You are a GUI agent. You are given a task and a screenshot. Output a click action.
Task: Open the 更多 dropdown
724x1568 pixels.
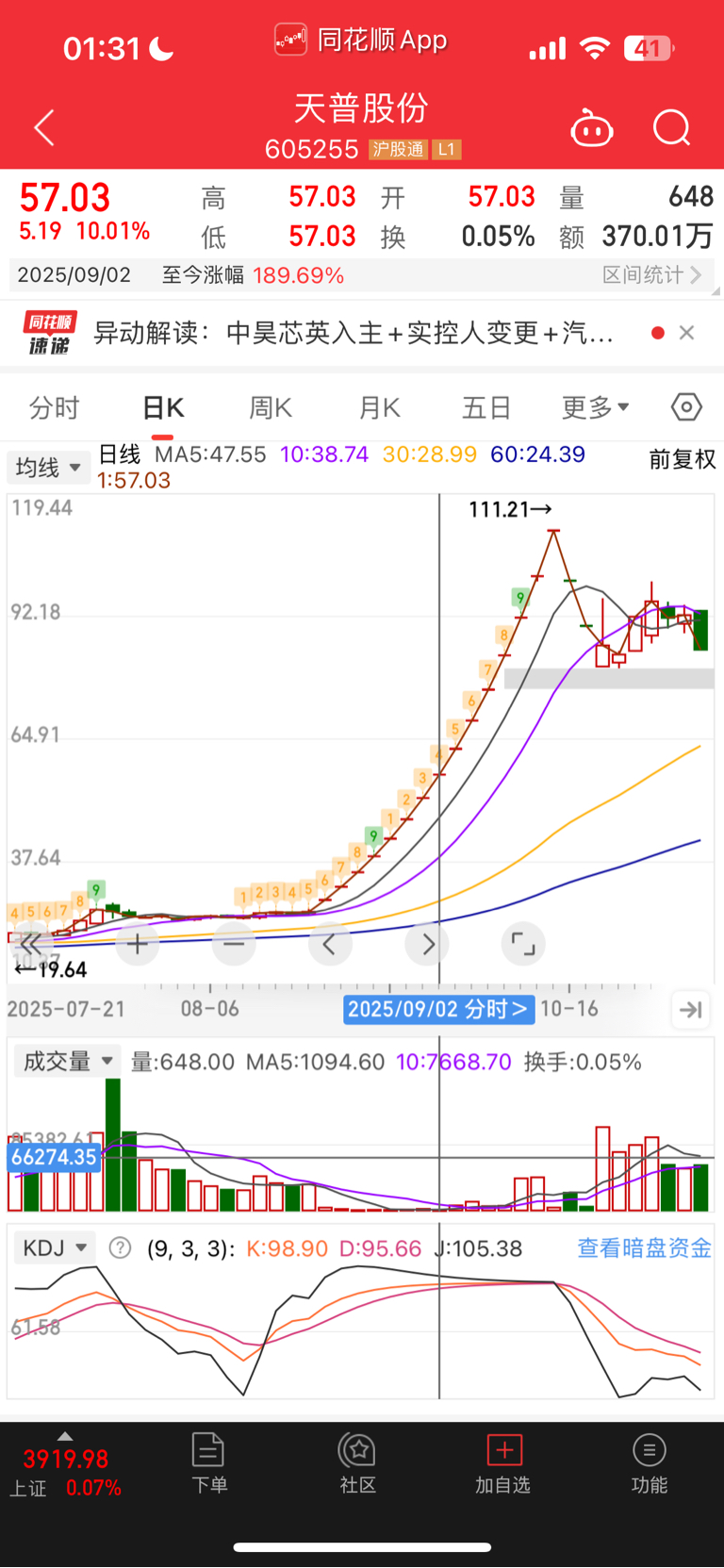[596, 408]
